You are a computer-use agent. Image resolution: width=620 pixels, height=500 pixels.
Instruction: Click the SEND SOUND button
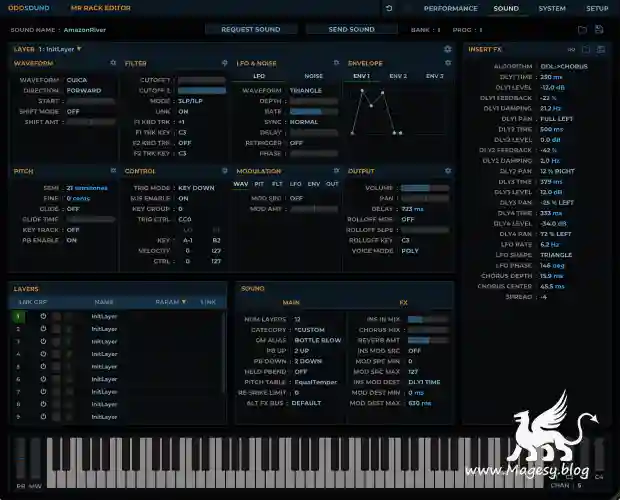point(352,29)
